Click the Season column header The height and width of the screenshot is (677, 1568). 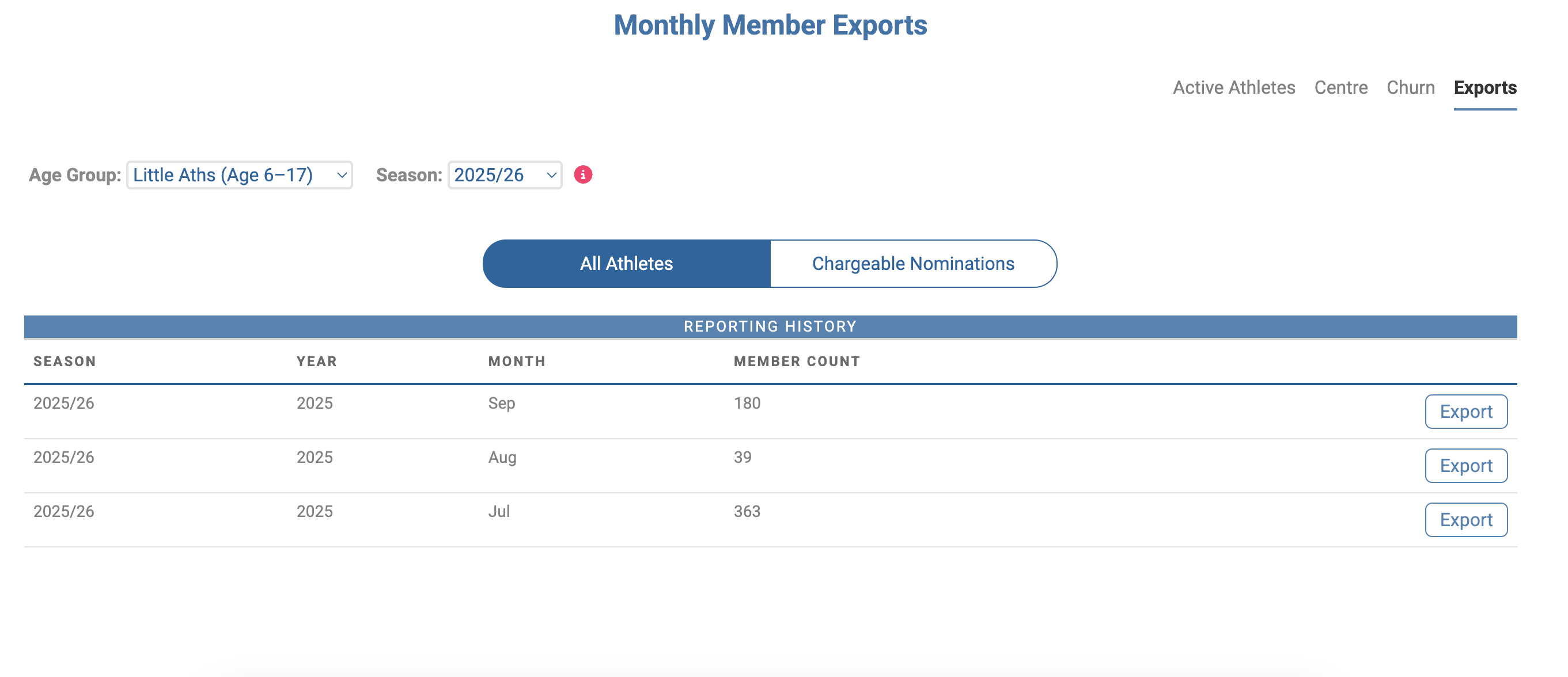pyautogui.click(x=65, y=362)
